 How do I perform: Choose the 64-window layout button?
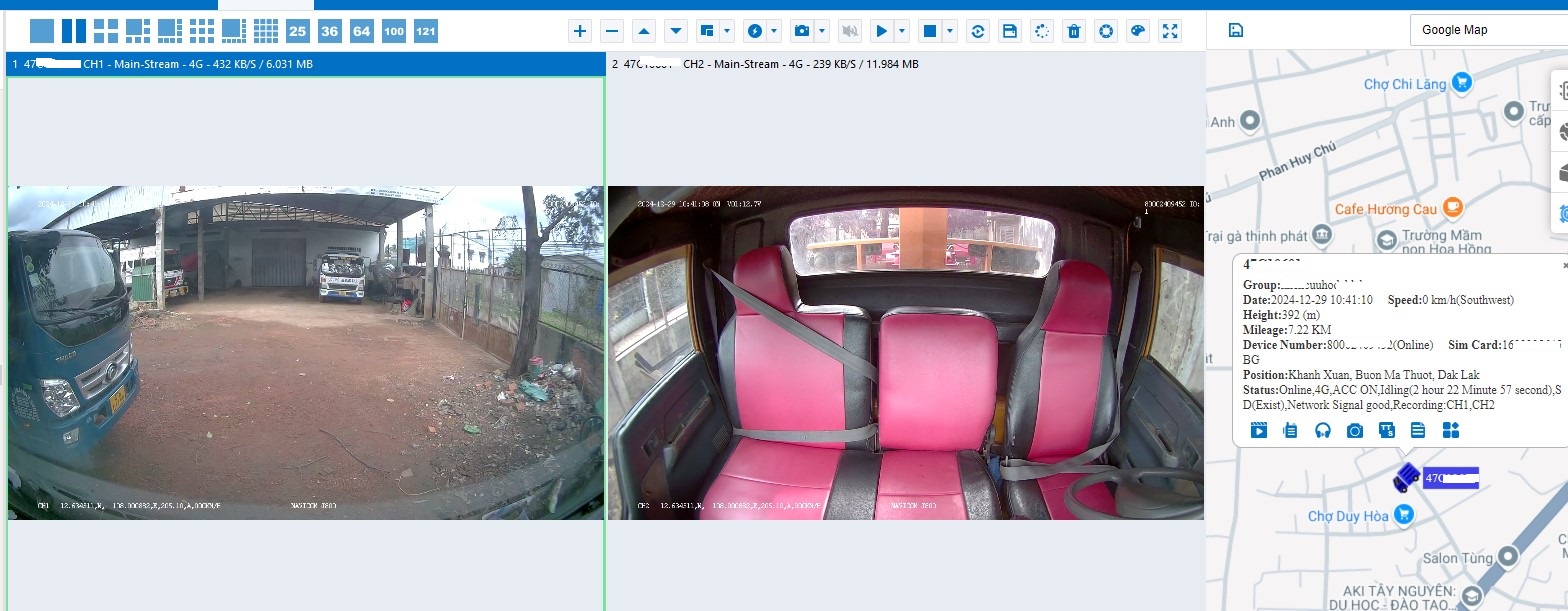362,31
